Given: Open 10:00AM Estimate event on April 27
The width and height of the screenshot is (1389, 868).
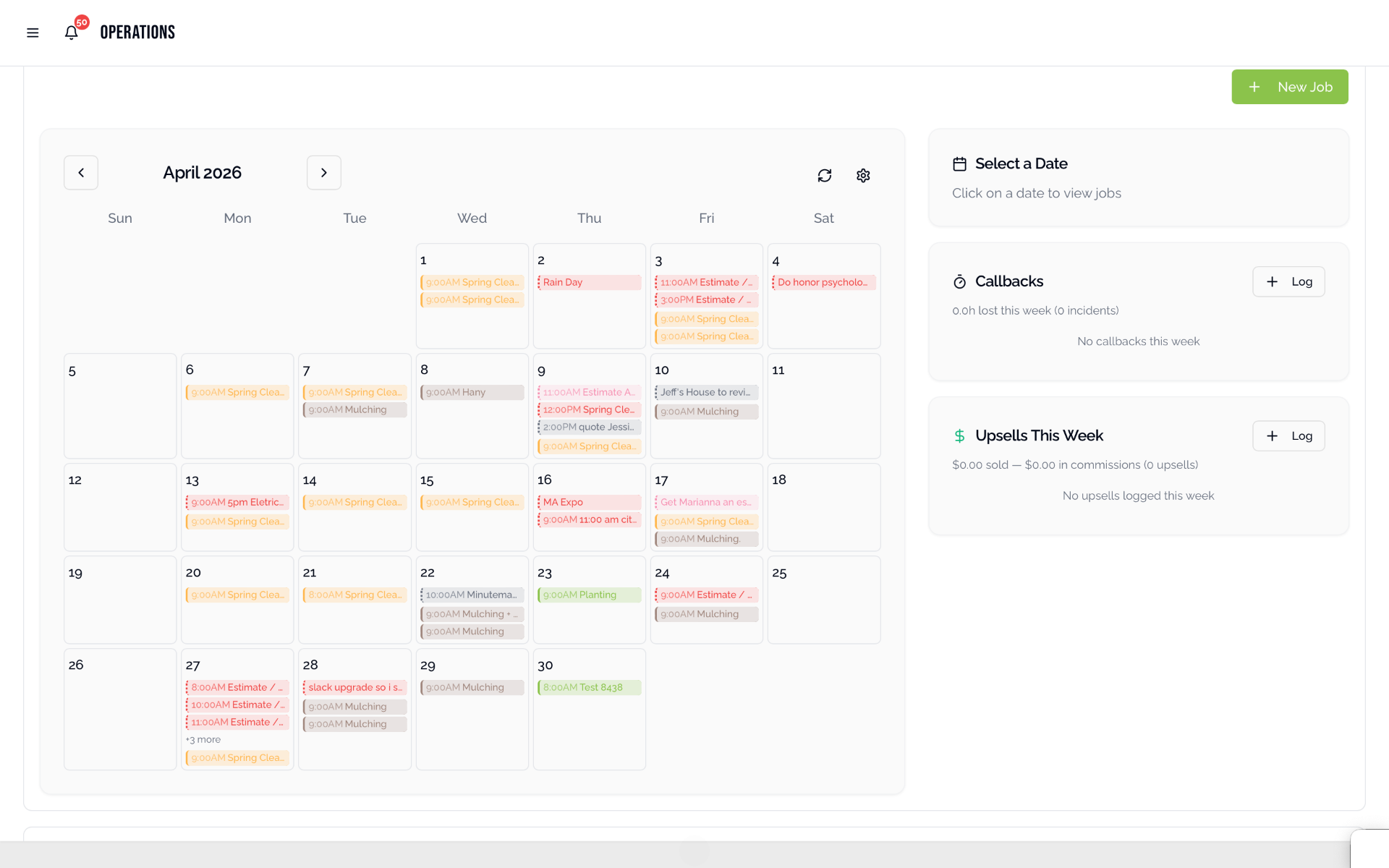Looking at the screenshot, I should [x=238, y=705].
